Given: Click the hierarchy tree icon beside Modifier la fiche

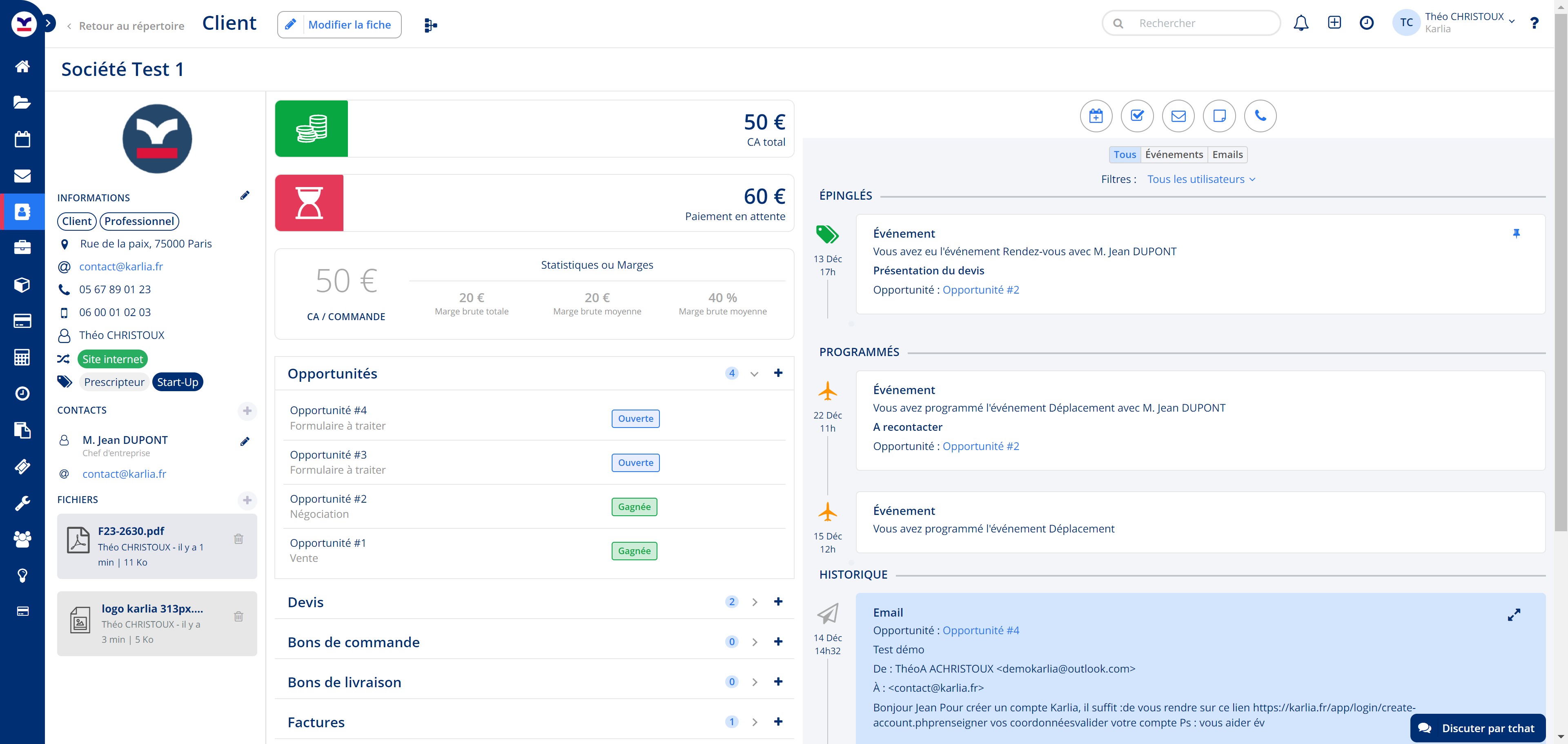Looking at the screenshot, I should click(x=430, y=25).
